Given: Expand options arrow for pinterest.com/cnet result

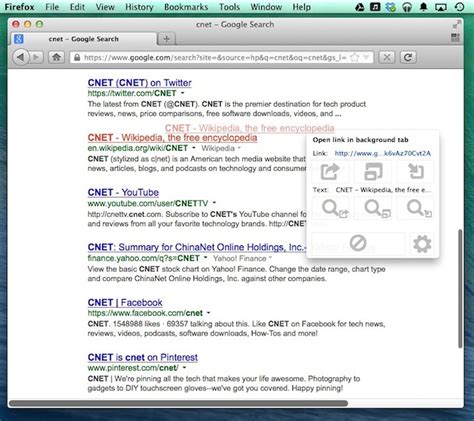Looking at the screenshot, I should 184,368.
